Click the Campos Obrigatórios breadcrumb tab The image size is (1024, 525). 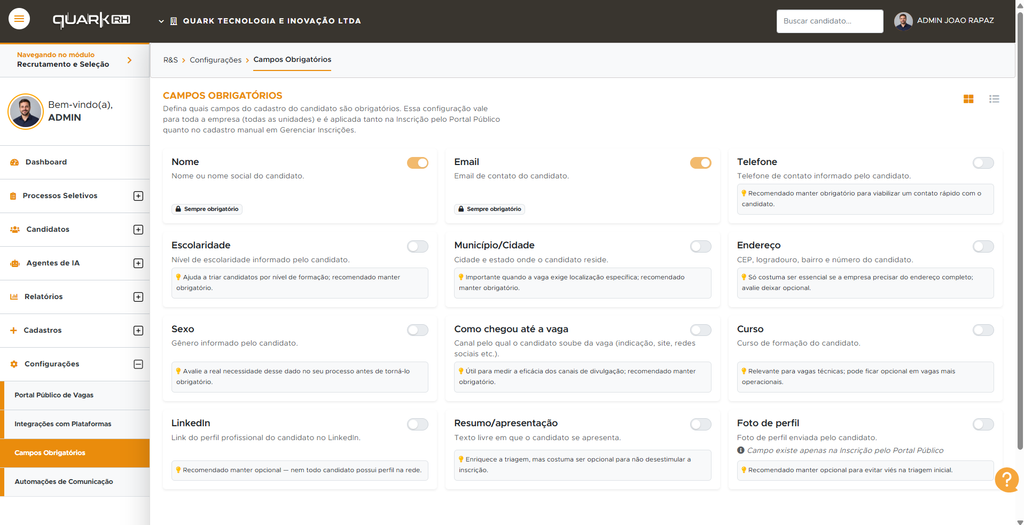point(292,59)
